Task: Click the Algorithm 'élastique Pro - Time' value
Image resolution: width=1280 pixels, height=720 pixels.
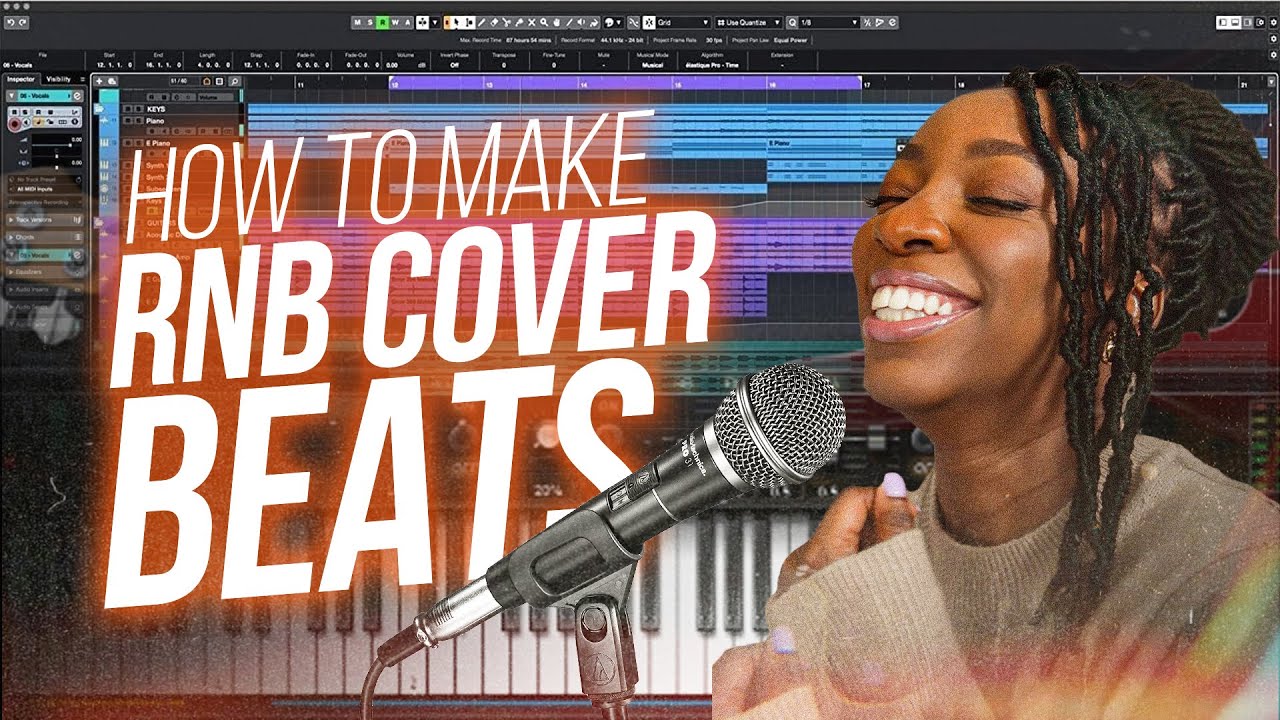Action: pyautogui.click(x=712, y=64)
